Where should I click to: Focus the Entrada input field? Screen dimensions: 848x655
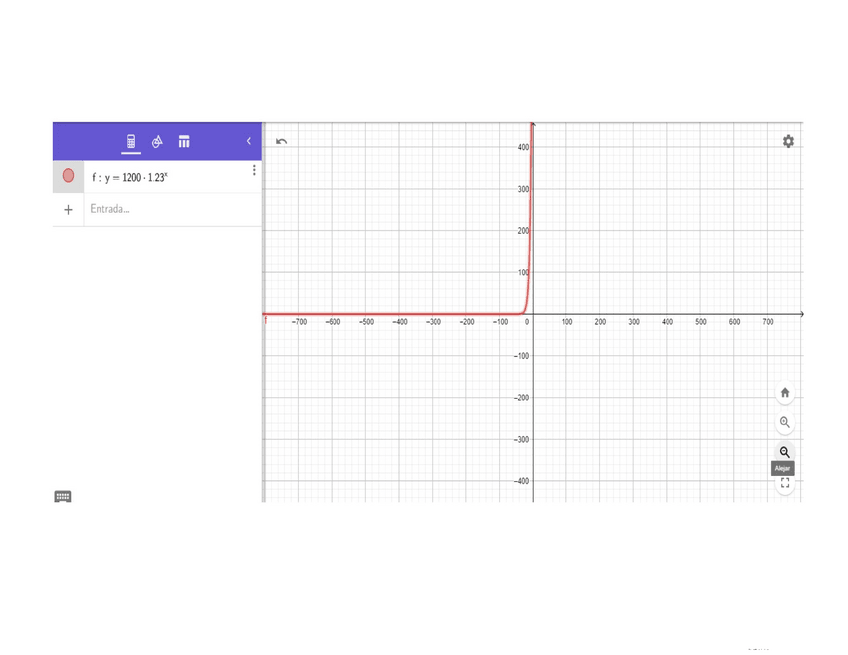173,209
